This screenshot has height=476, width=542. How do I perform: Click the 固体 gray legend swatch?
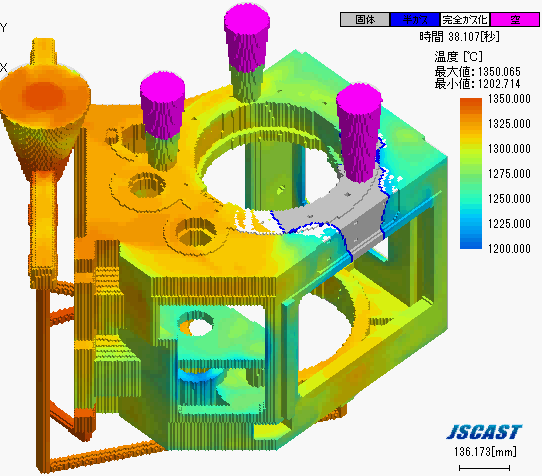coord(365,20)
